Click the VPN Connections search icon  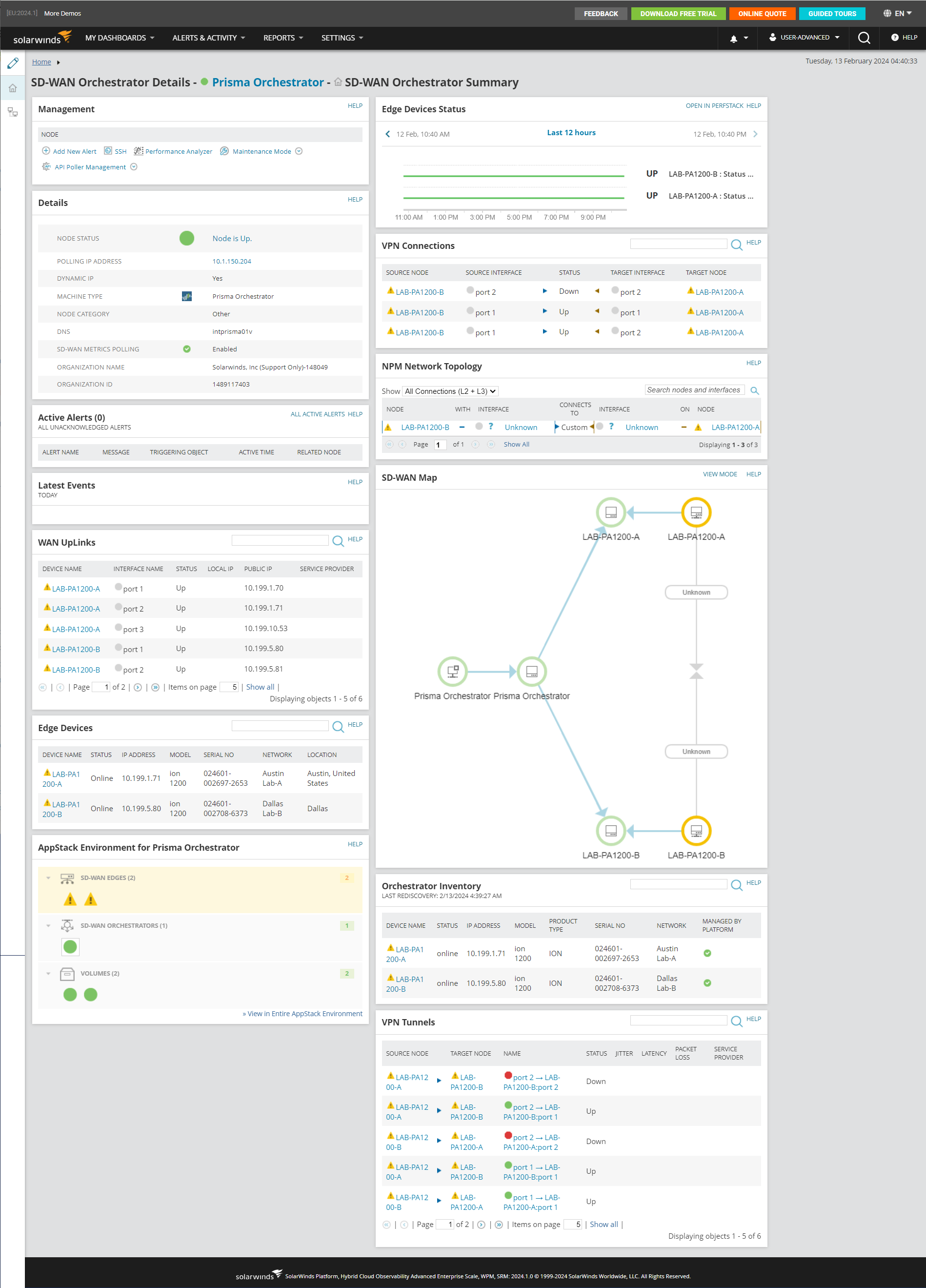click(x=736, y=245)
